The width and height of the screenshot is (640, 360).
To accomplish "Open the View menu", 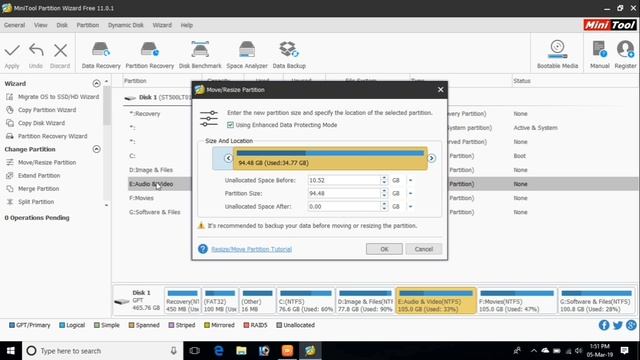I will pos(40,25).
